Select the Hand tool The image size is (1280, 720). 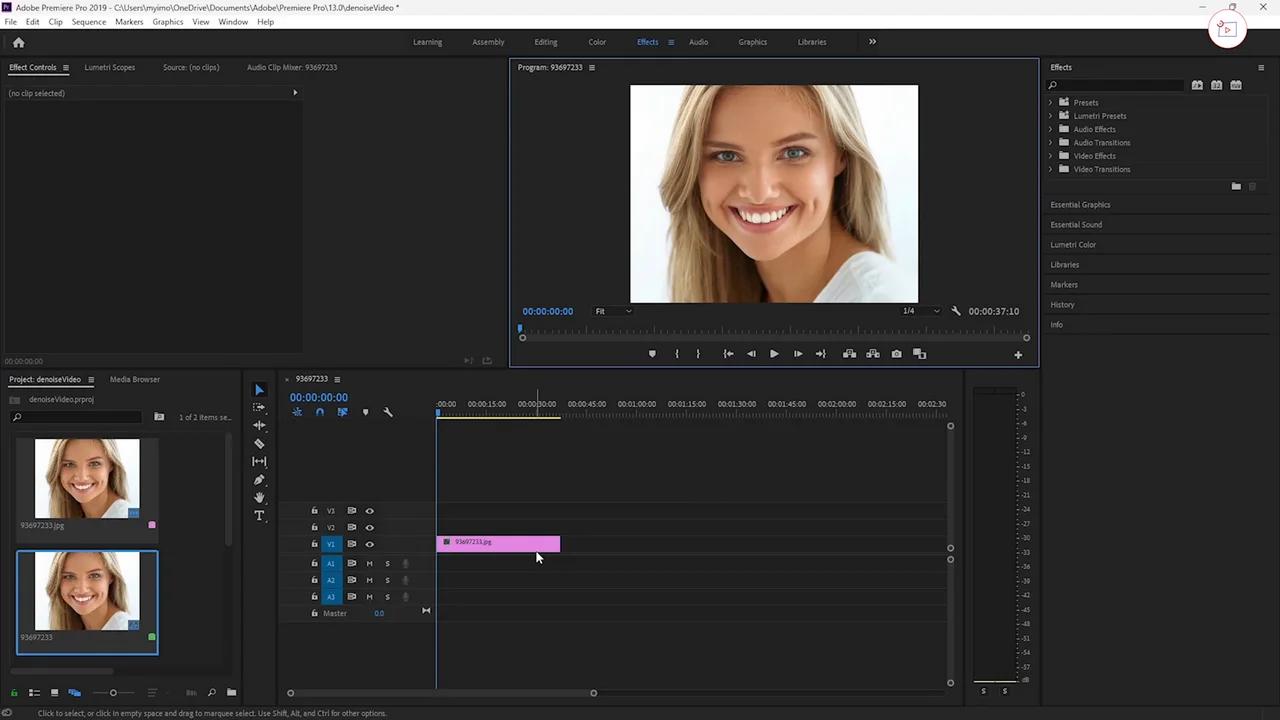259,497
